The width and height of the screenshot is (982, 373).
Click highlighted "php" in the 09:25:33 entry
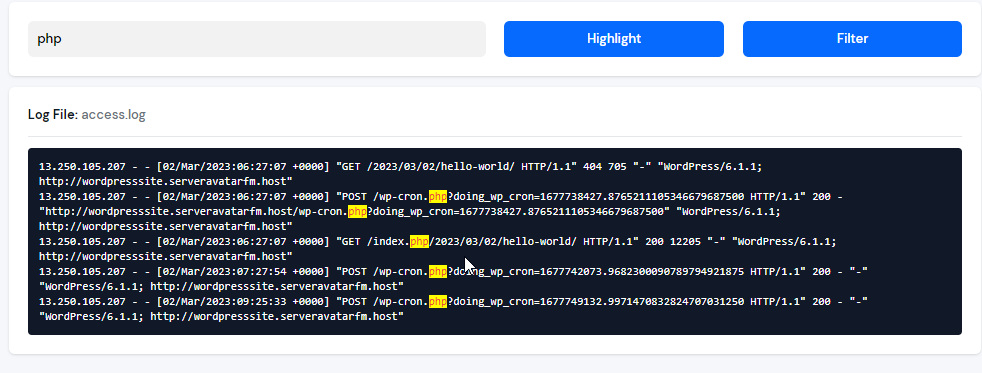(x=438, y=302)
